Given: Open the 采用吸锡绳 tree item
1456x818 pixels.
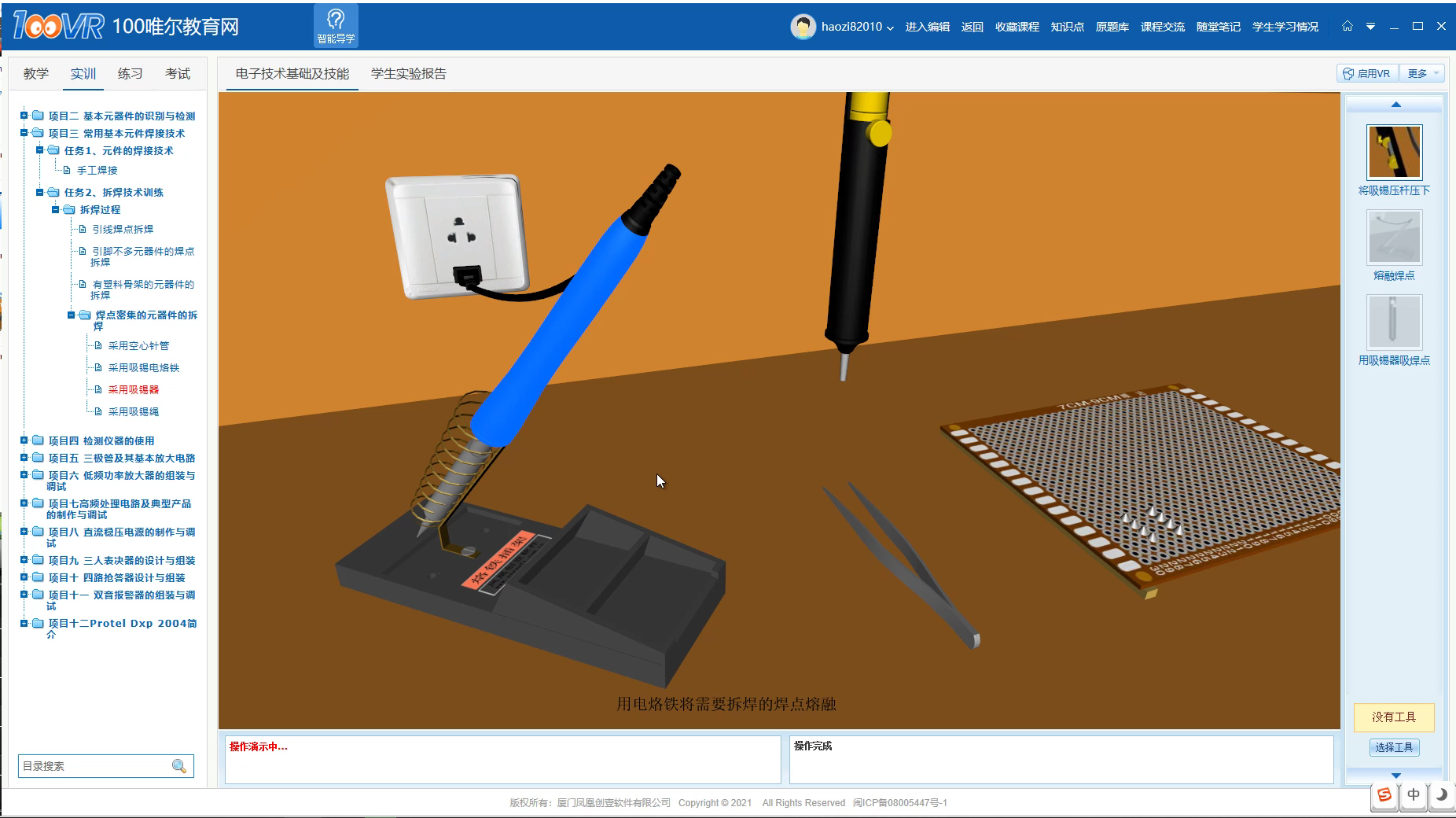Looking at the screenshot, I should pyautogui.click(x=133, y=411).
